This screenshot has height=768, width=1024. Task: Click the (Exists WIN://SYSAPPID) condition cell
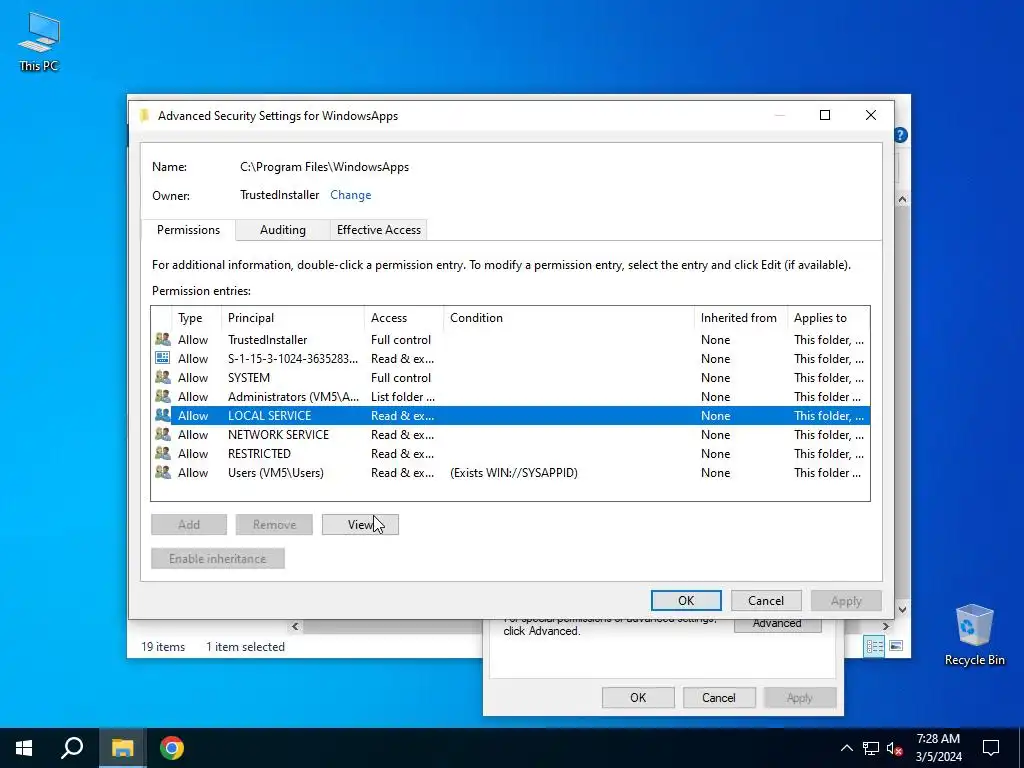pos(514,473)
